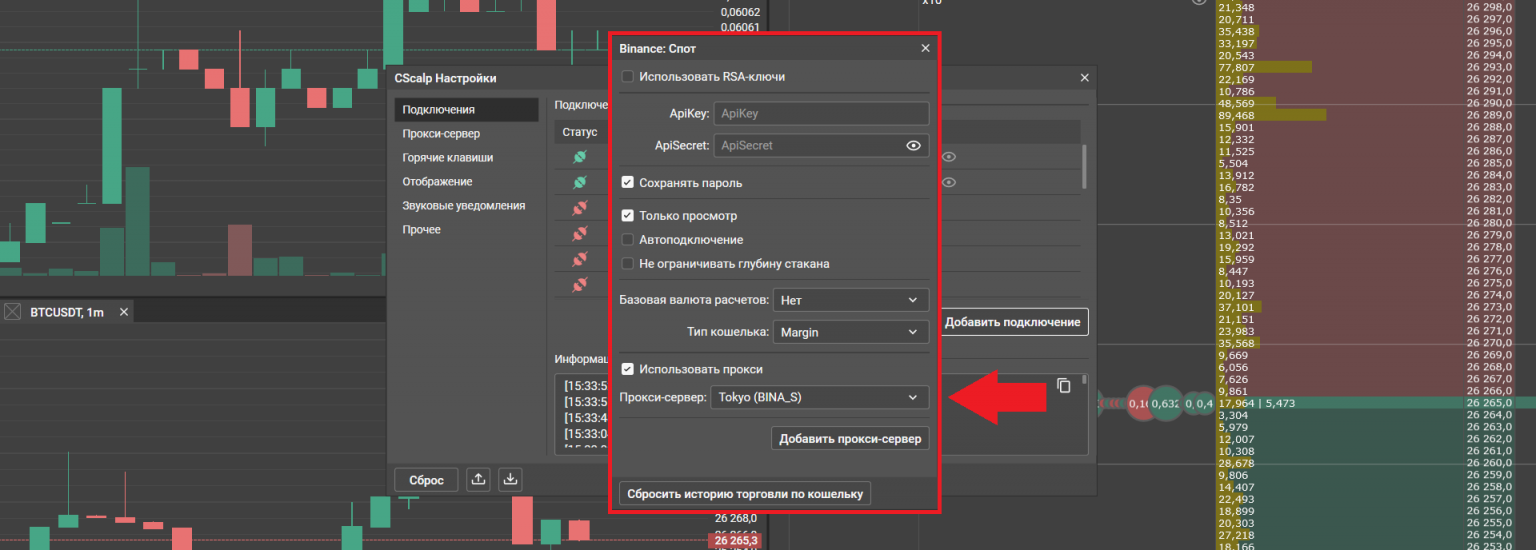Viewport: 1536px width, 550px height.
Task: Show the ApiSecret value with eye icon
Action: tap(913, 146)
